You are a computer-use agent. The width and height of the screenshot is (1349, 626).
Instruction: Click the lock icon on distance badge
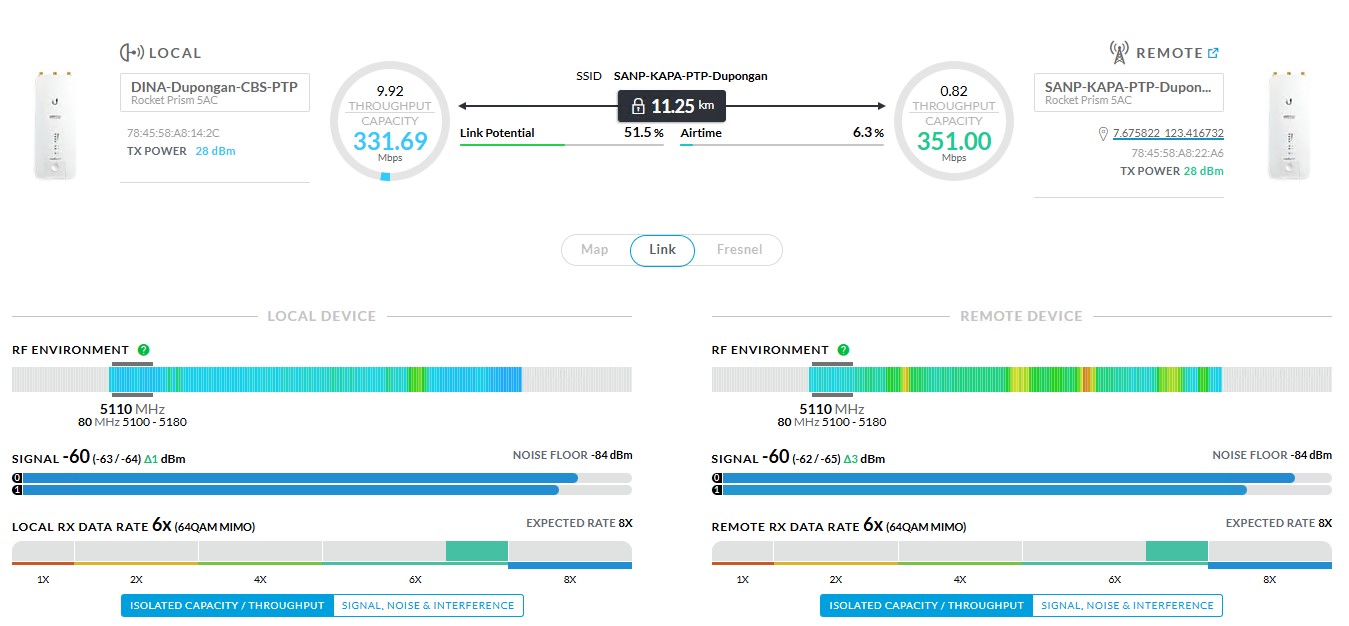[638, 106]
